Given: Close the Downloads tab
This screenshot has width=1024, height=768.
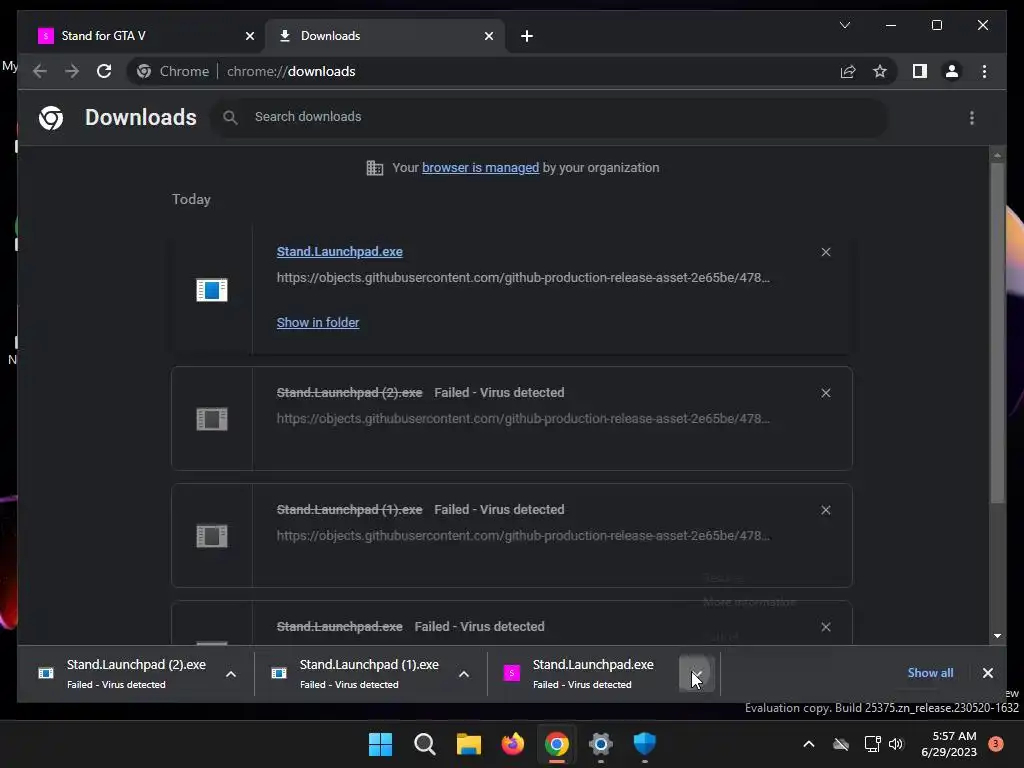Looking at the screenshot, I should (x=488, y=36).
